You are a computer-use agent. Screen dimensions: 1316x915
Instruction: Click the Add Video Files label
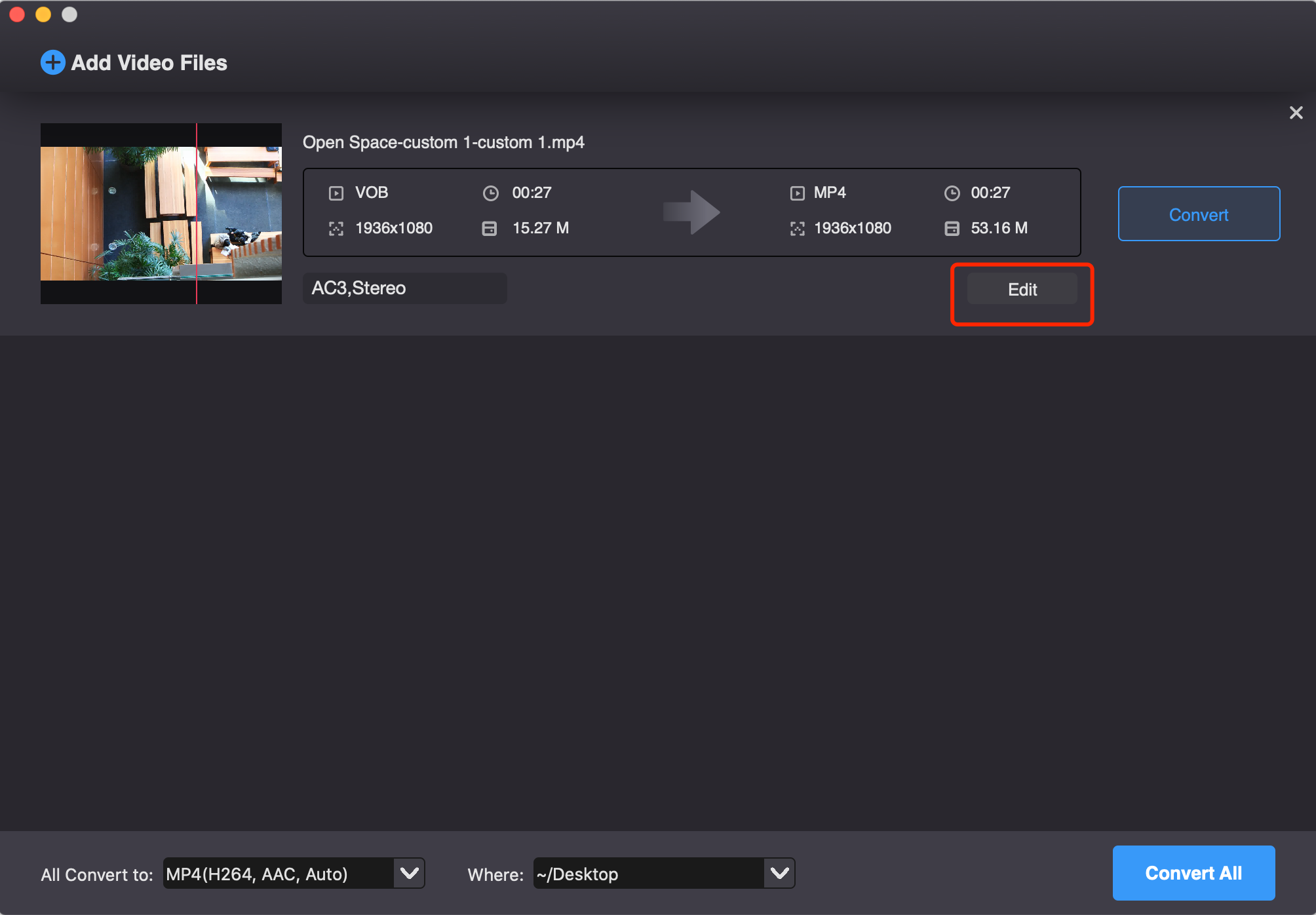(149, 63)
